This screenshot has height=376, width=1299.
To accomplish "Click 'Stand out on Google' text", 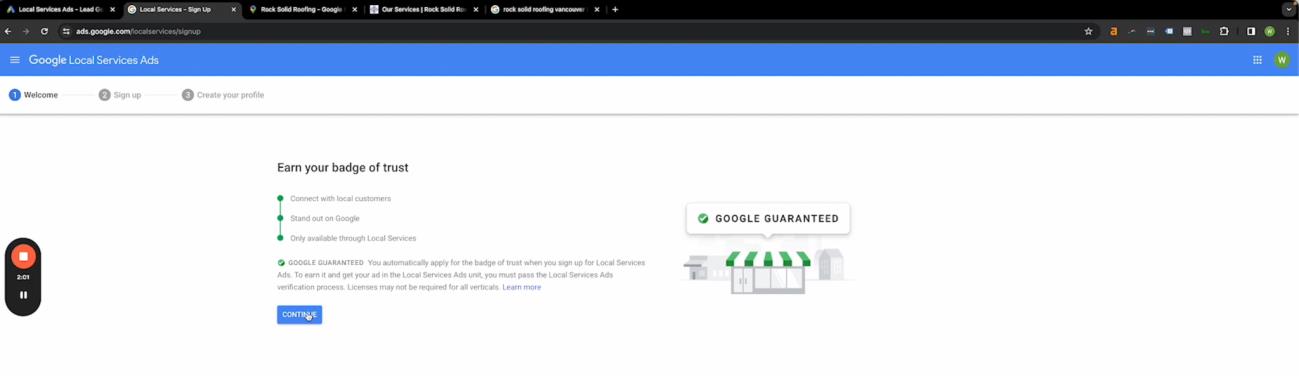I will pos(324,218).
